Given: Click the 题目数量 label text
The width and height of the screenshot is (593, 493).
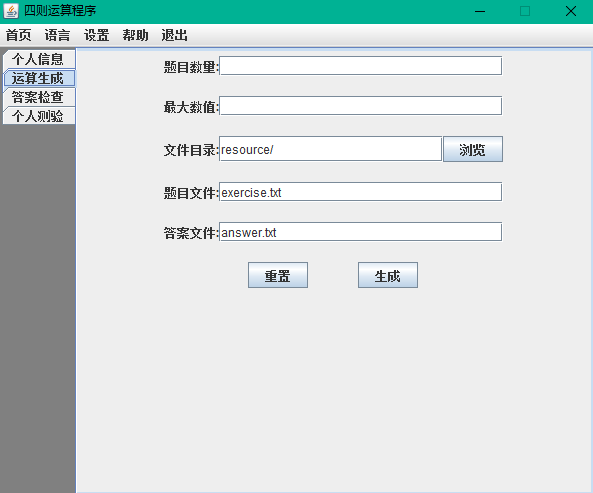Looking at the screenshot, I should (191, 67).
